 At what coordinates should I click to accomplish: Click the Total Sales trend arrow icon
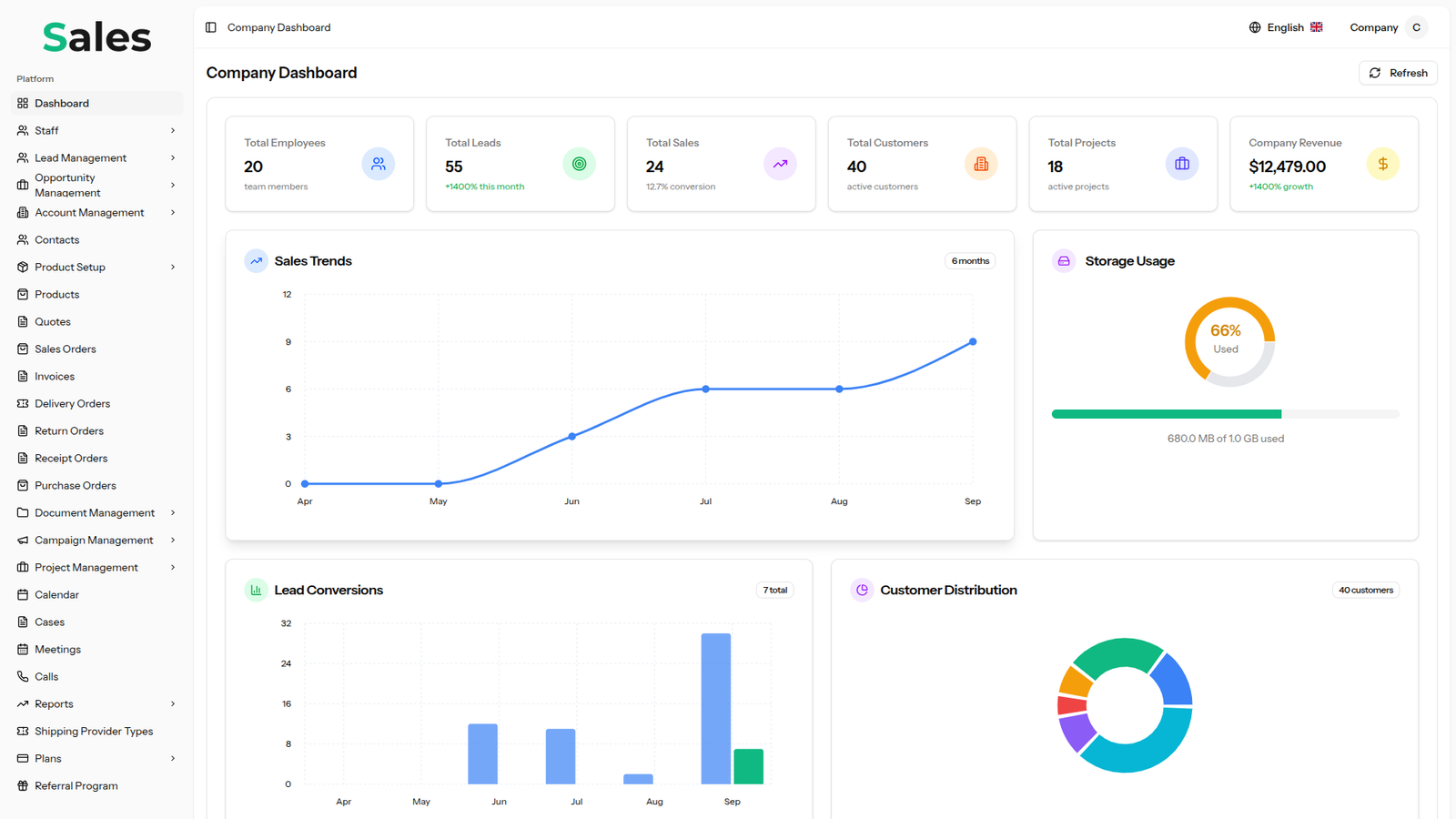(780, 164)
